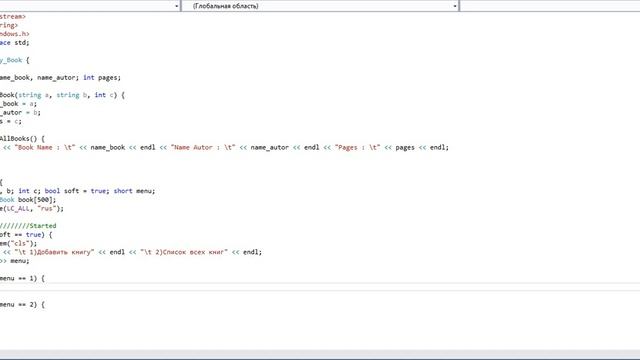Click the array declaration "book[500];"
The image size is (640, 360).
click(37, 200)
